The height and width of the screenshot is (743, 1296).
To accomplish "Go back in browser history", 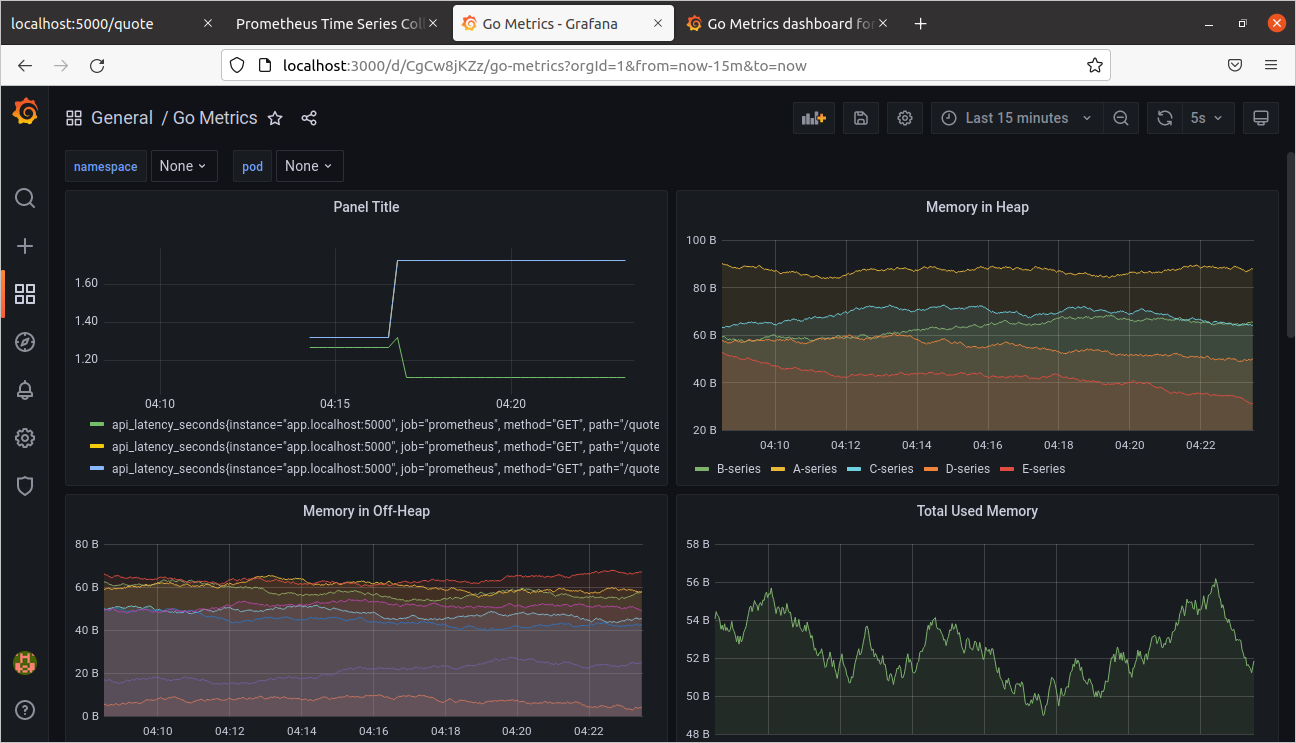I will (25, 65).
